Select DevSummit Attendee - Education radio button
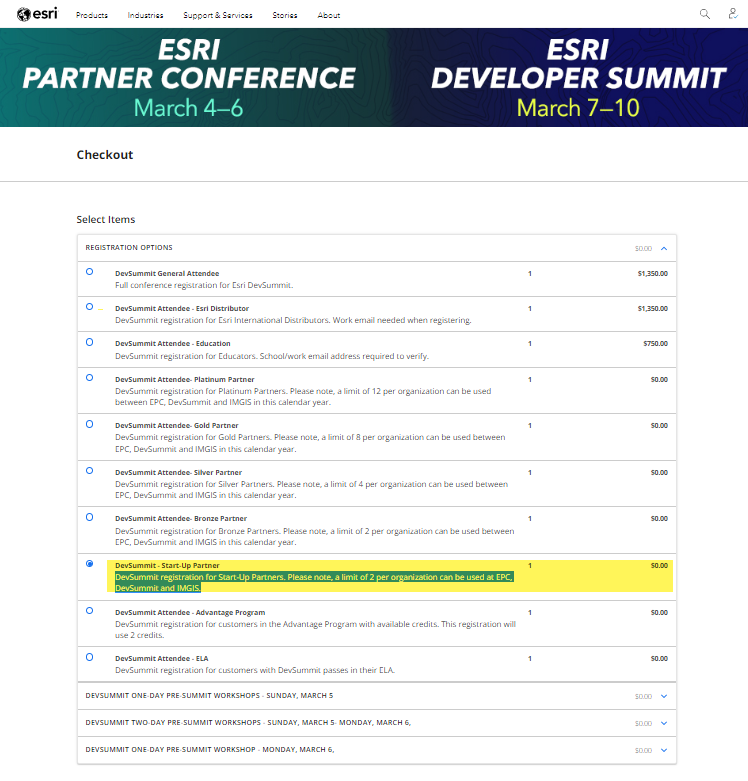 pyautogui.click(x=90, y=342)
